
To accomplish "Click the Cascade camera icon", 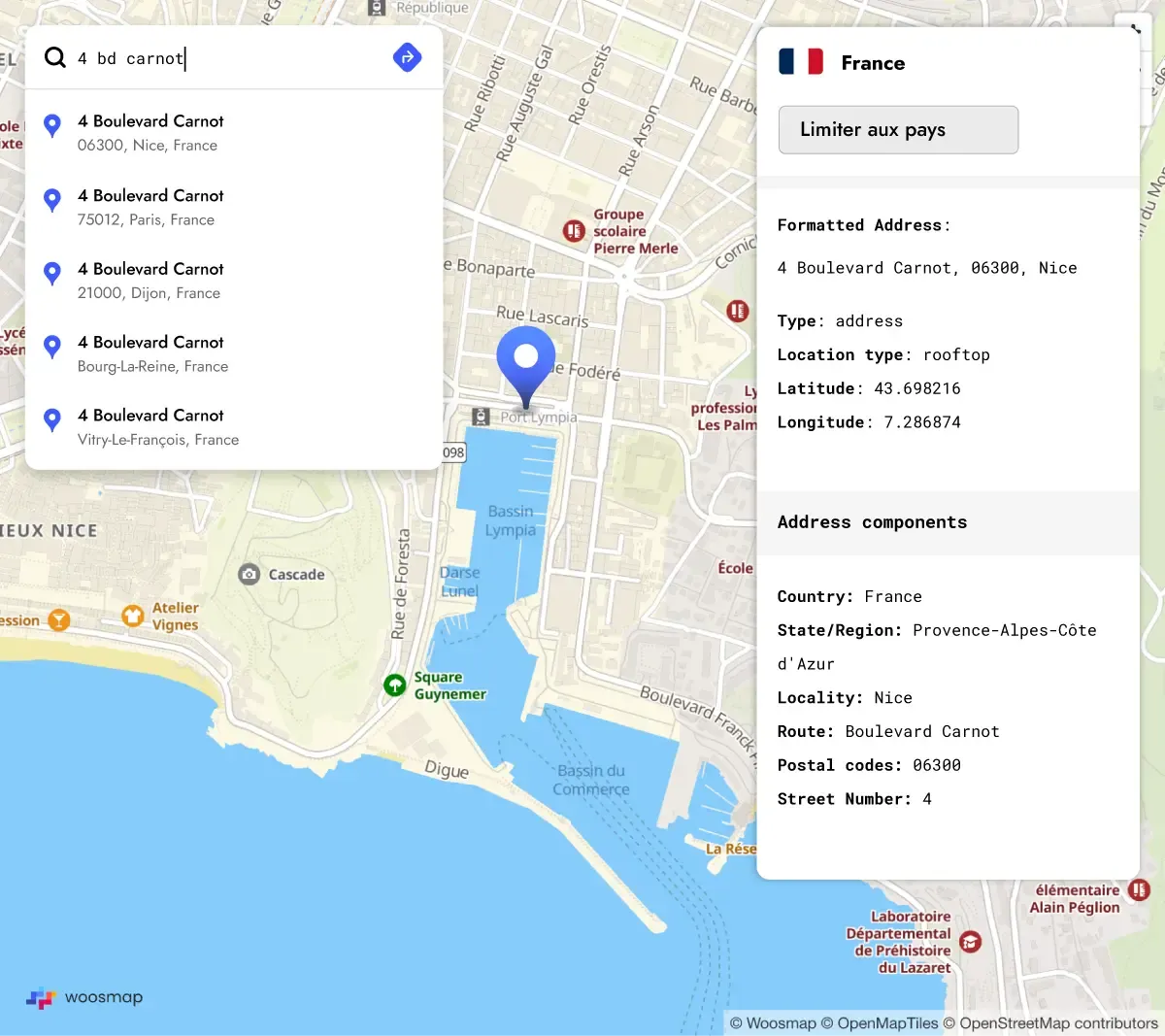I will pyautogui.click(x=250, y=575).
